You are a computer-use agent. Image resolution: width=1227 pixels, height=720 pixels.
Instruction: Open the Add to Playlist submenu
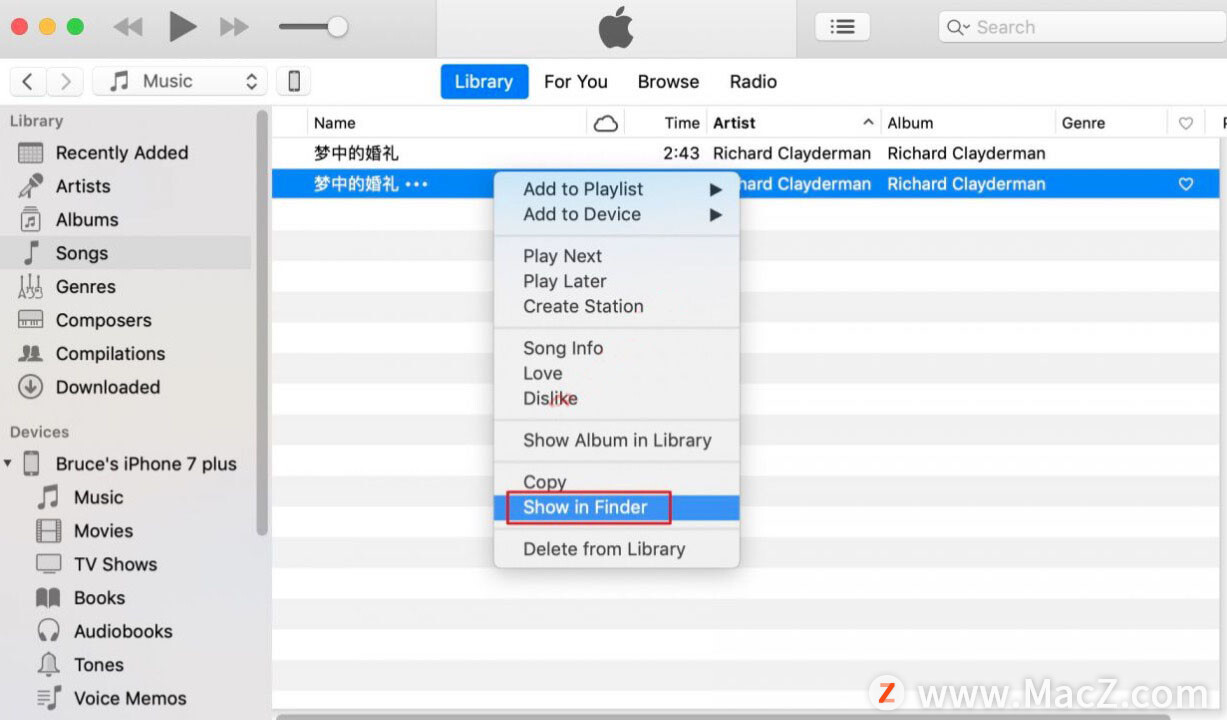click(617, 189)
